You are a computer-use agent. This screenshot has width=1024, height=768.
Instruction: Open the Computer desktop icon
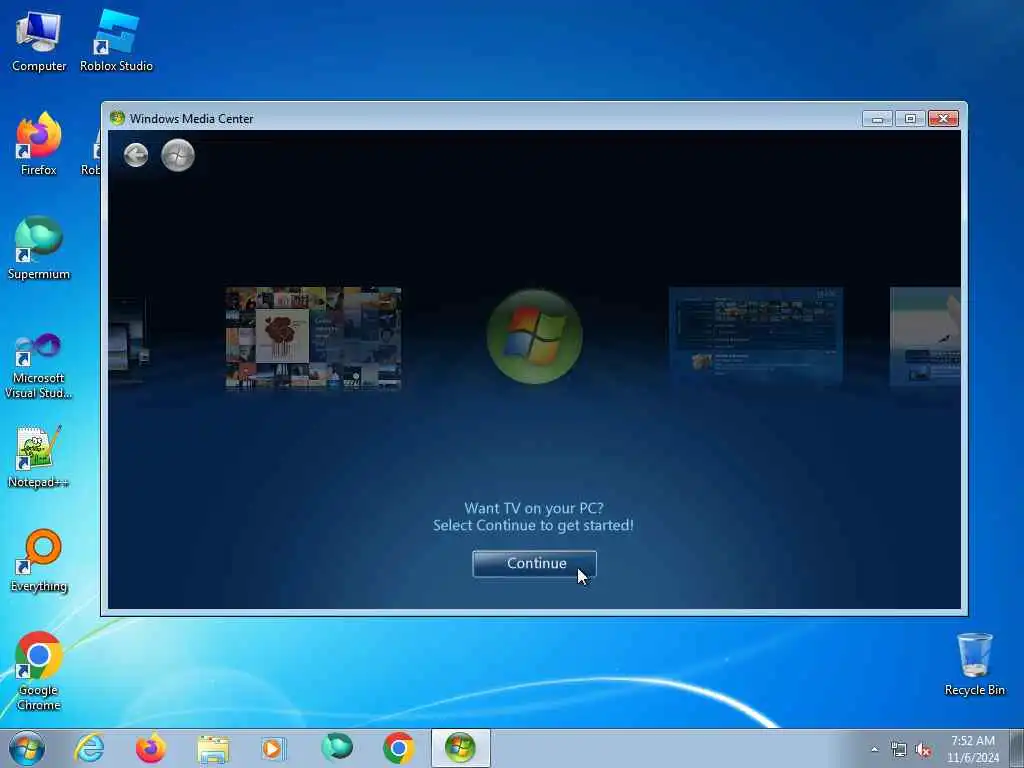39,42
